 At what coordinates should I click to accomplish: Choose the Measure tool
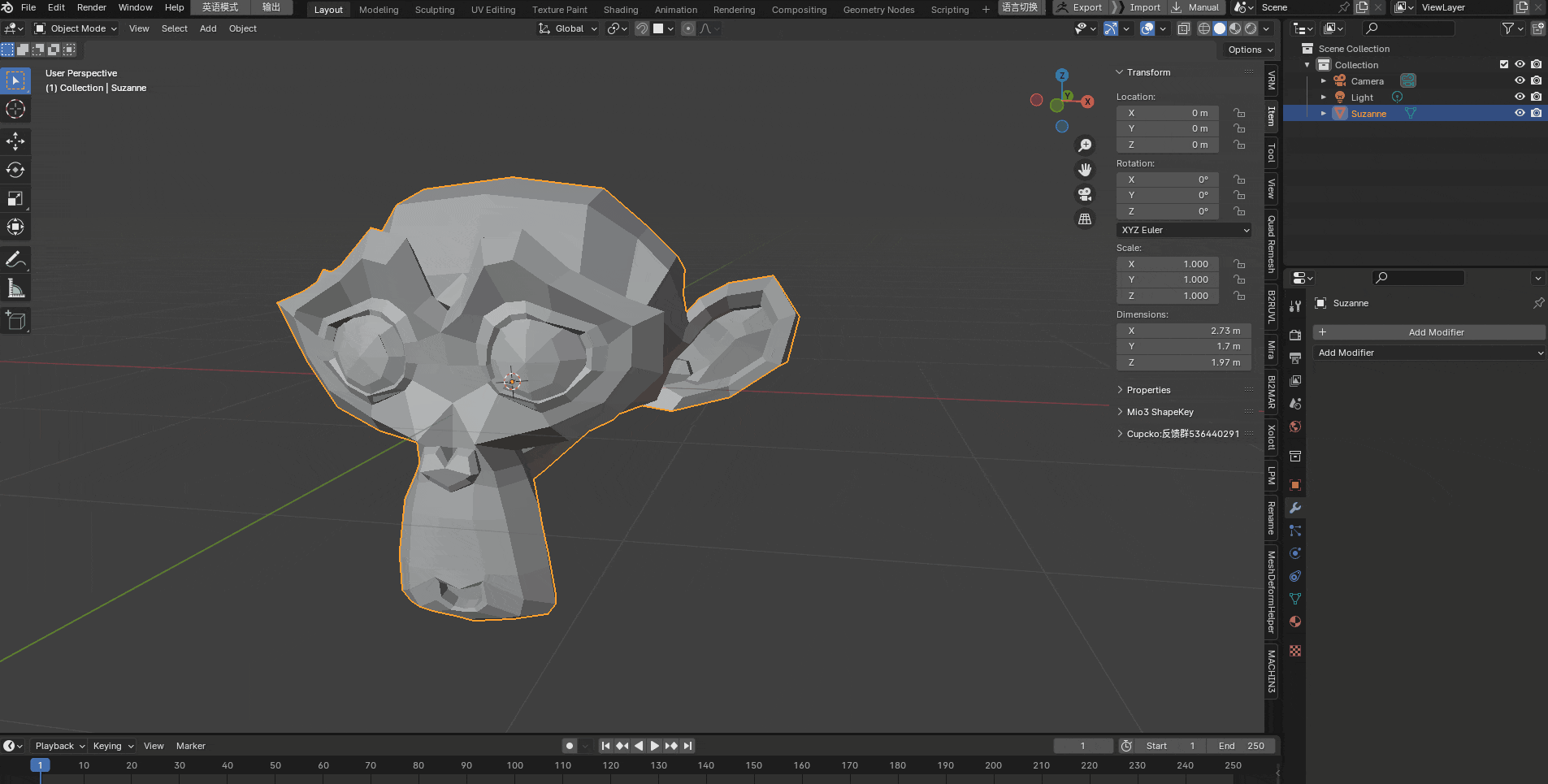click(15, 288)
